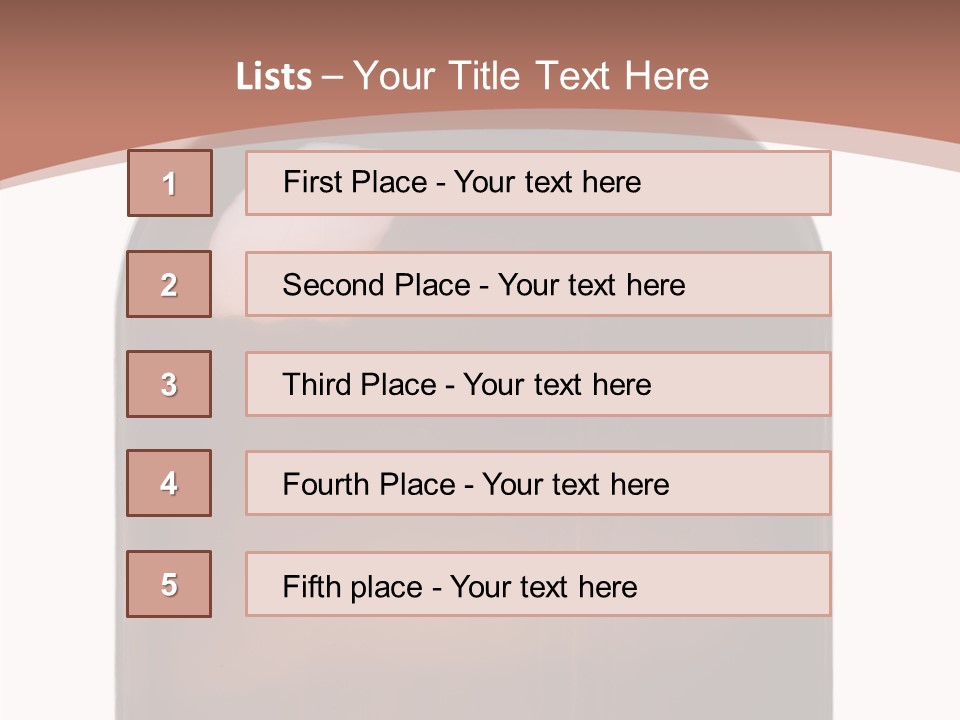
Task: Click 'Your text here' in Fifth place row
Action: [x=543, y=586]
